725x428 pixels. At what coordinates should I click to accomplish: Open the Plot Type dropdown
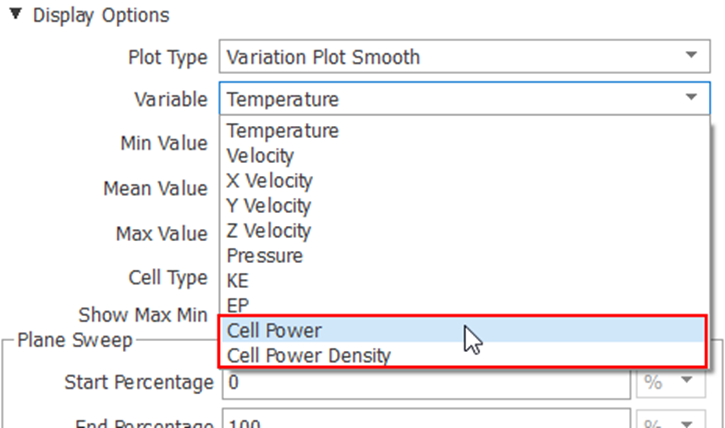coord(690,56)
